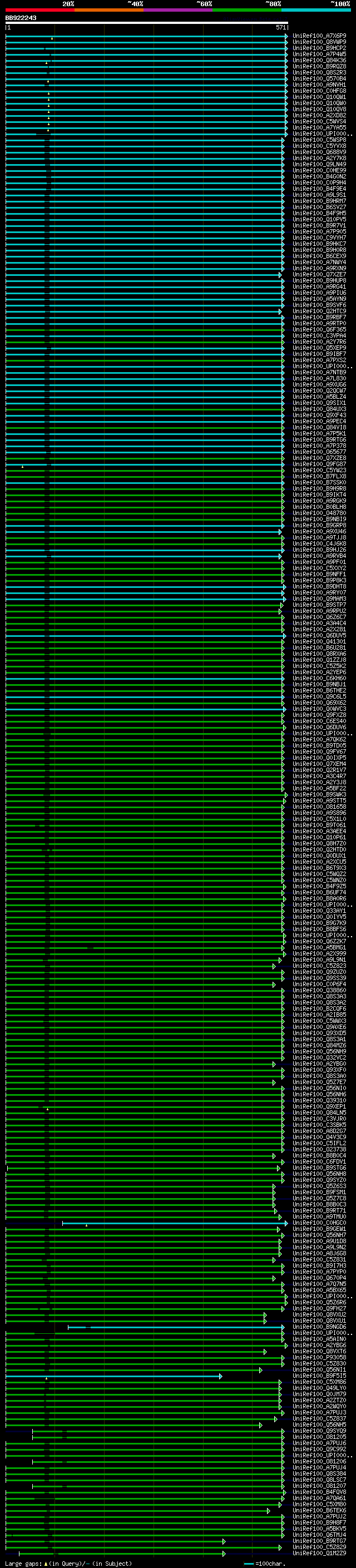Click the ~40% identity legend label

[135, 4]
